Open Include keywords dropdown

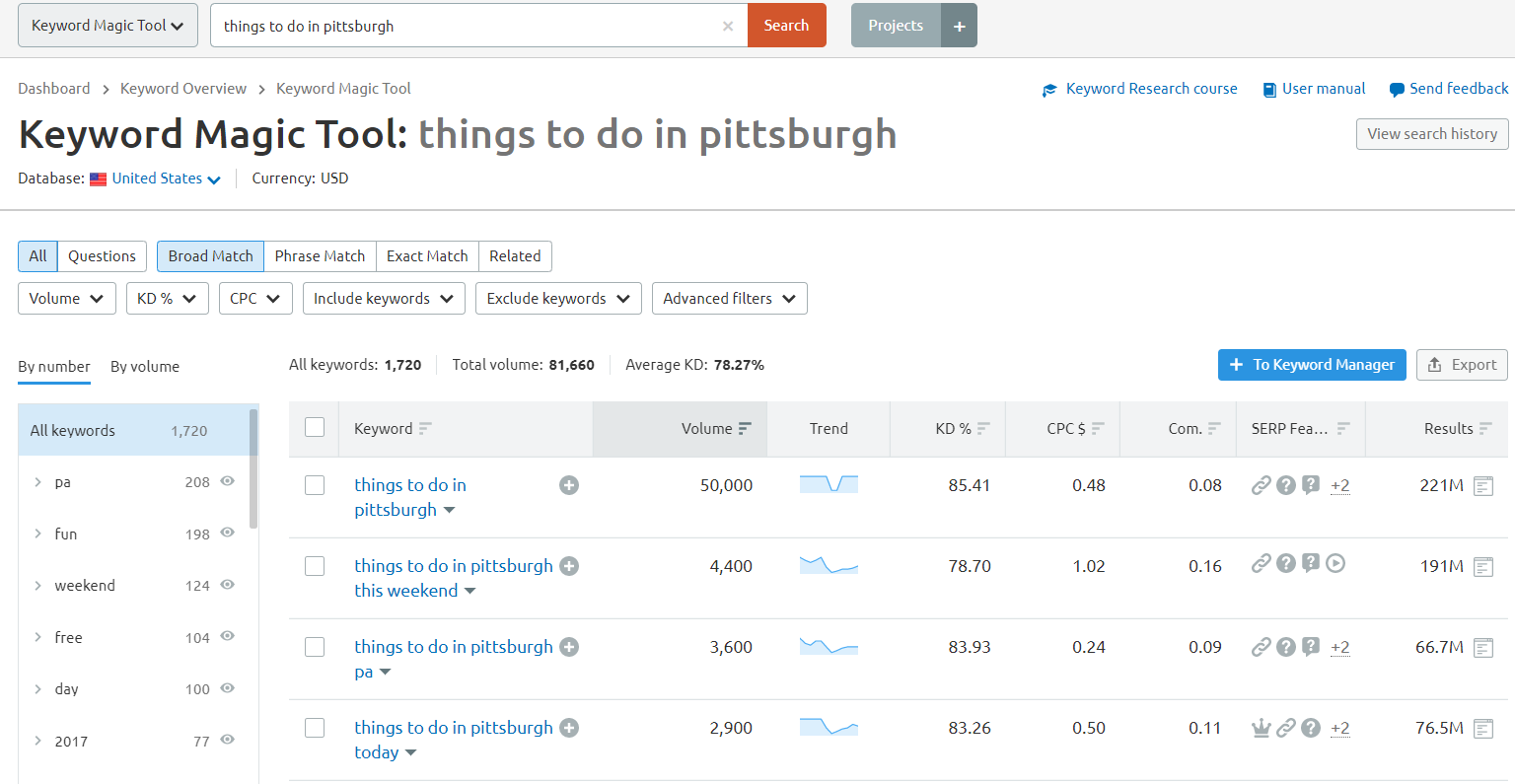tap(384, 299)
